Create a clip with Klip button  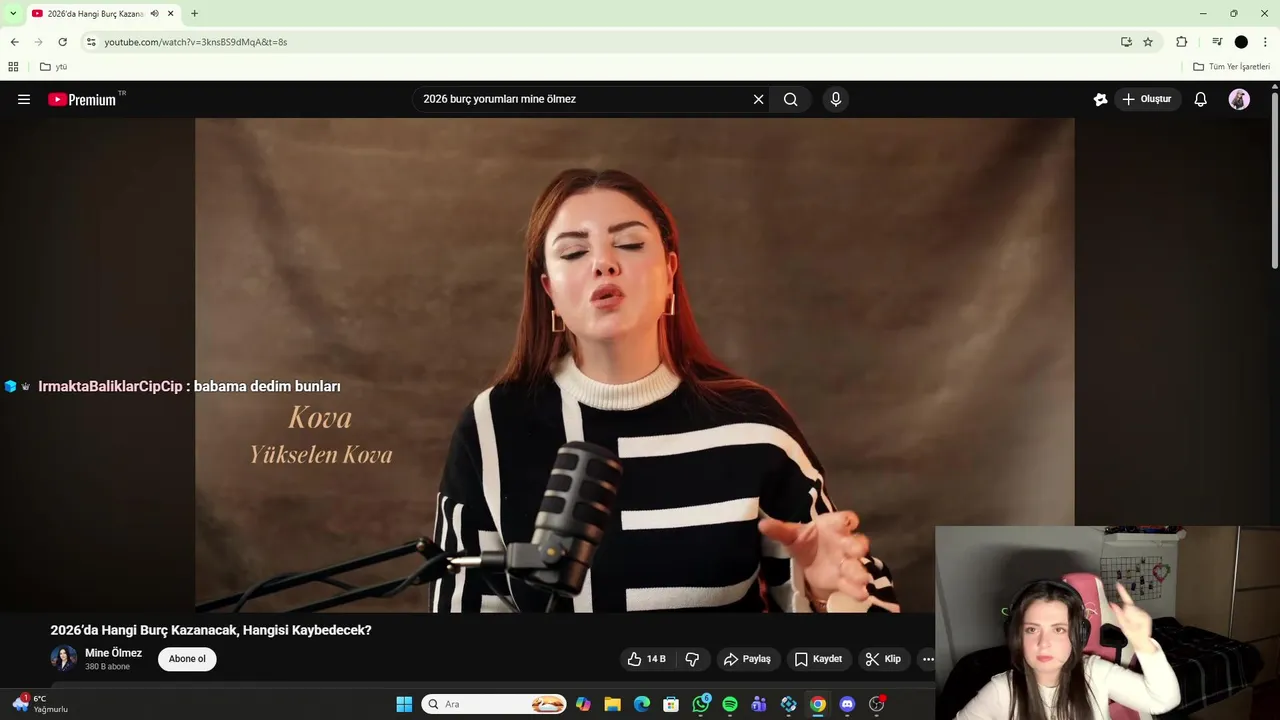point(883,659)
